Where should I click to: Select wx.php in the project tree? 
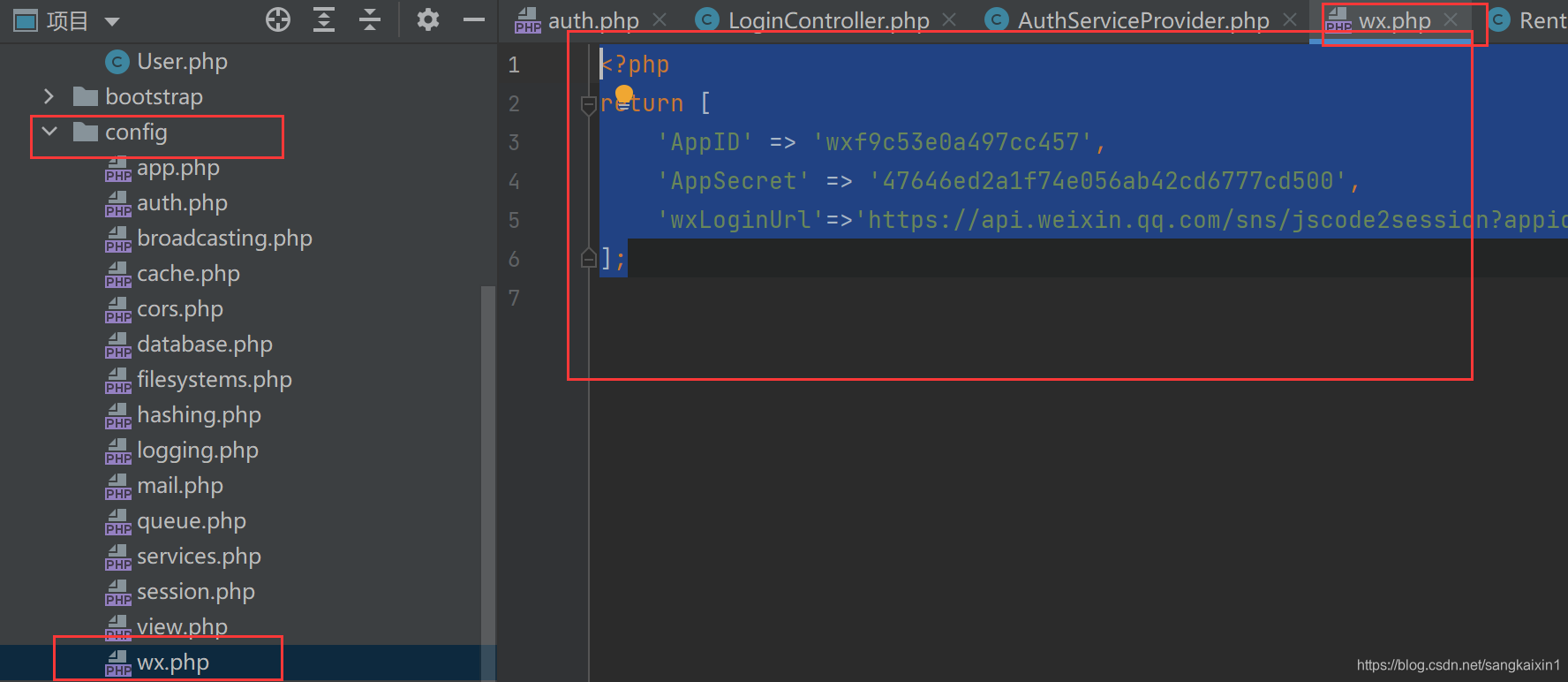172,663
